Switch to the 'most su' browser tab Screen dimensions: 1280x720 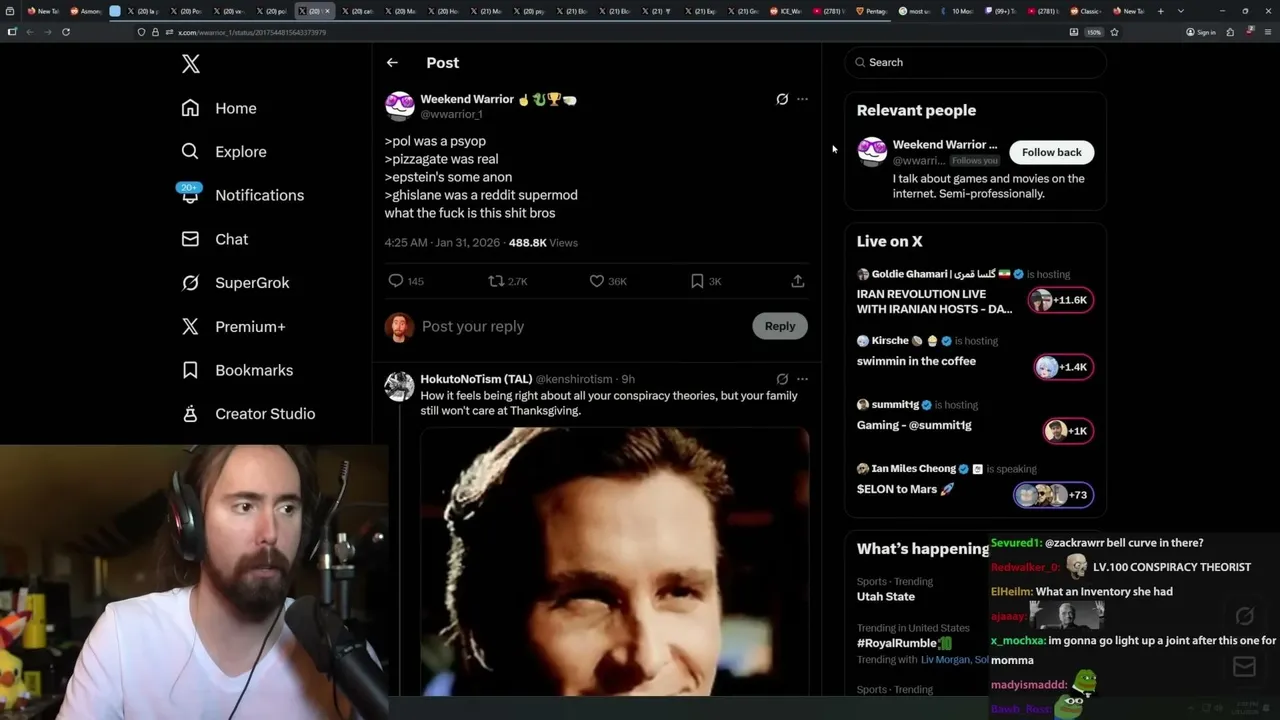point(914,11)
